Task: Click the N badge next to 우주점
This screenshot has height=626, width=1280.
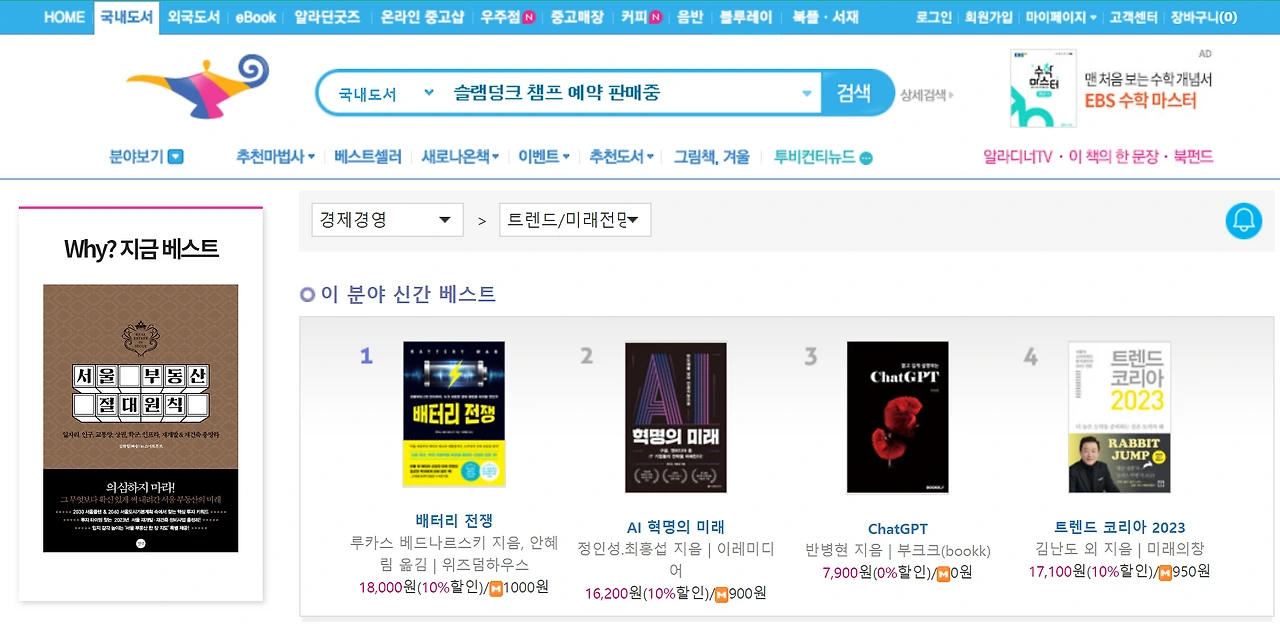Action: (529, 17)
